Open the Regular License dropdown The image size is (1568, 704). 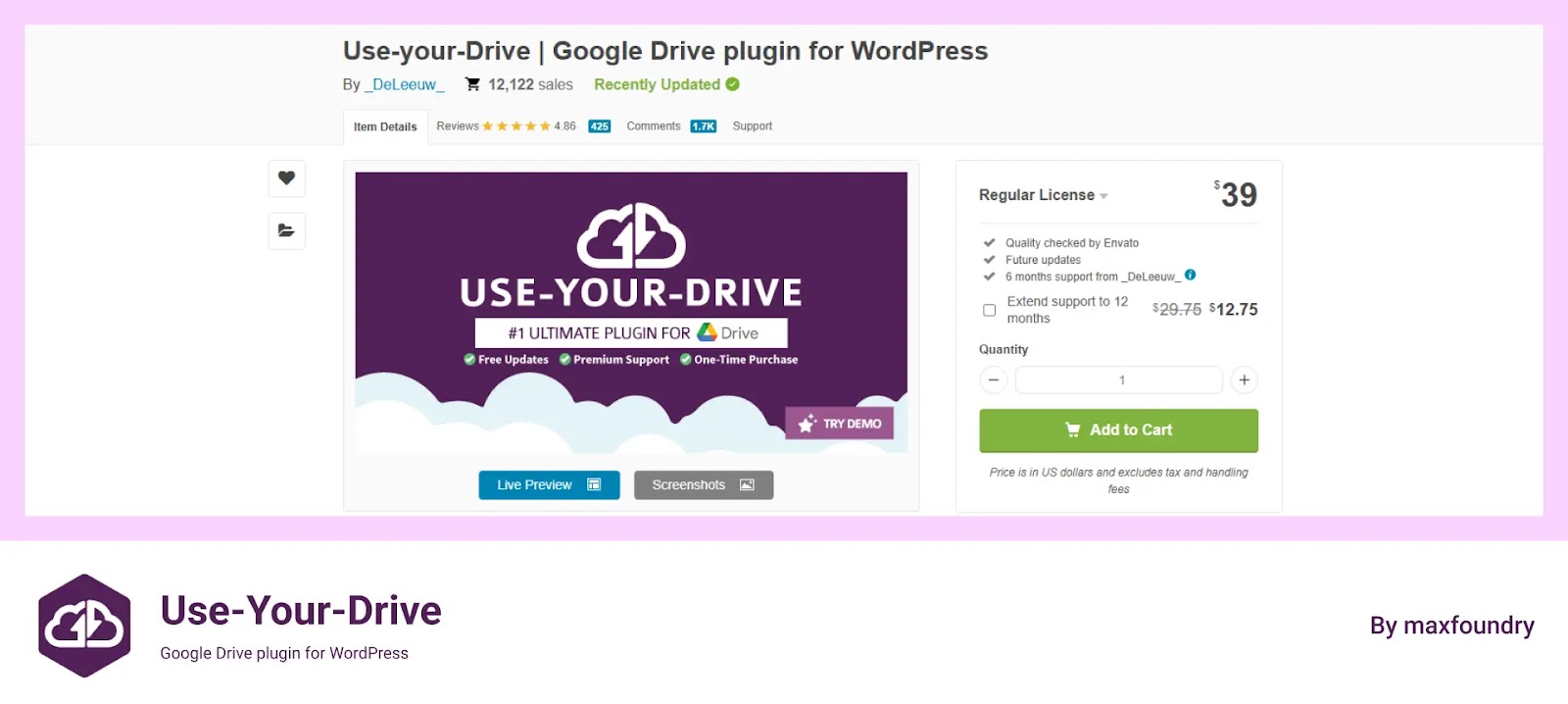coord(1044,195)
